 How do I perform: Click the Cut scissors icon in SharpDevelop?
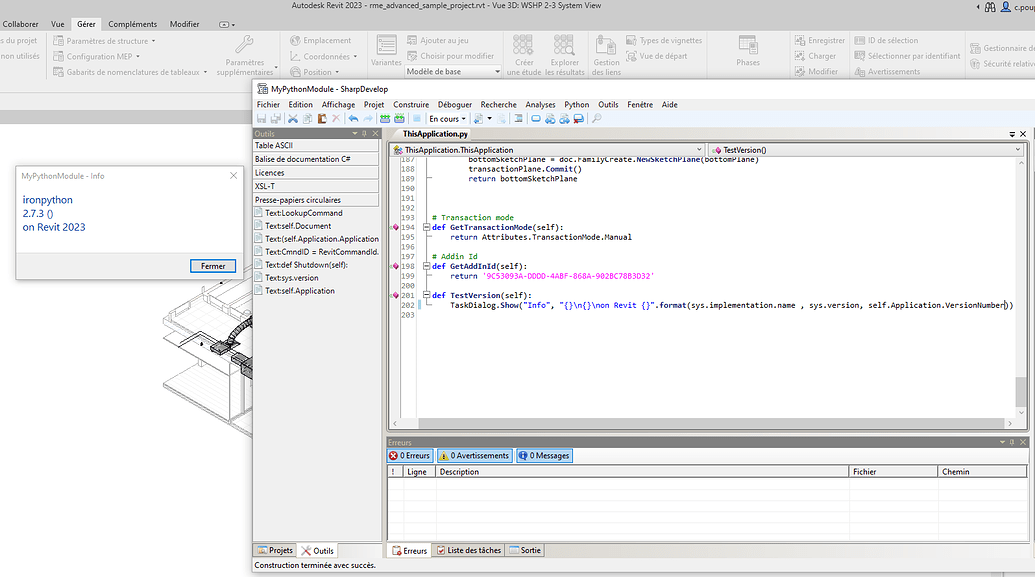tap(291, 118)
